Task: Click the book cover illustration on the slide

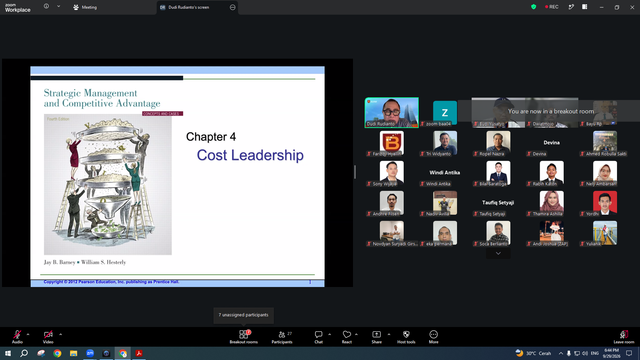Action: pyautogui.click(x=108, y=184)
